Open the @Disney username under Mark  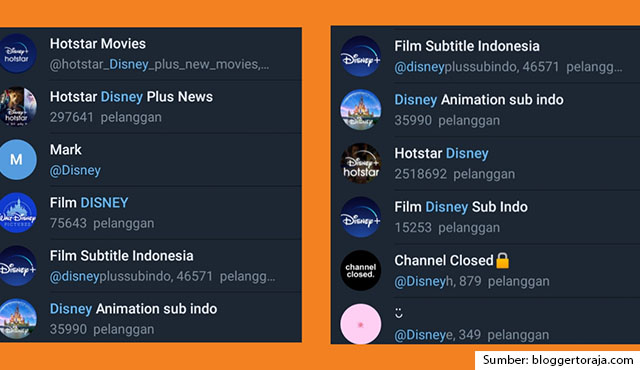(x=75, y=171)
